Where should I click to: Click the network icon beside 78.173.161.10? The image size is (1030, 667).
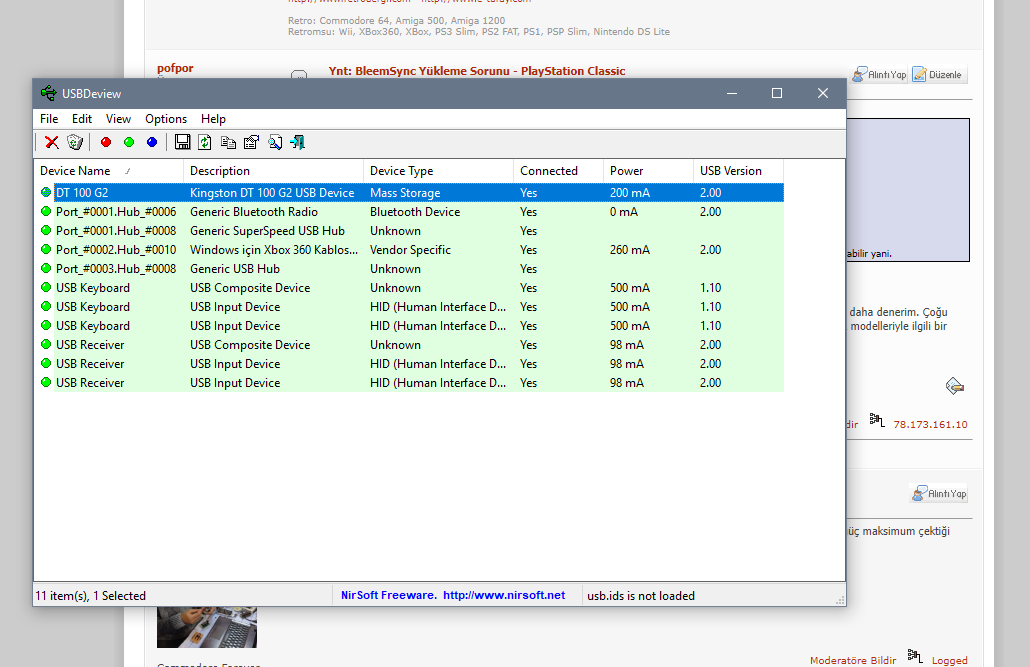point(877,419)
